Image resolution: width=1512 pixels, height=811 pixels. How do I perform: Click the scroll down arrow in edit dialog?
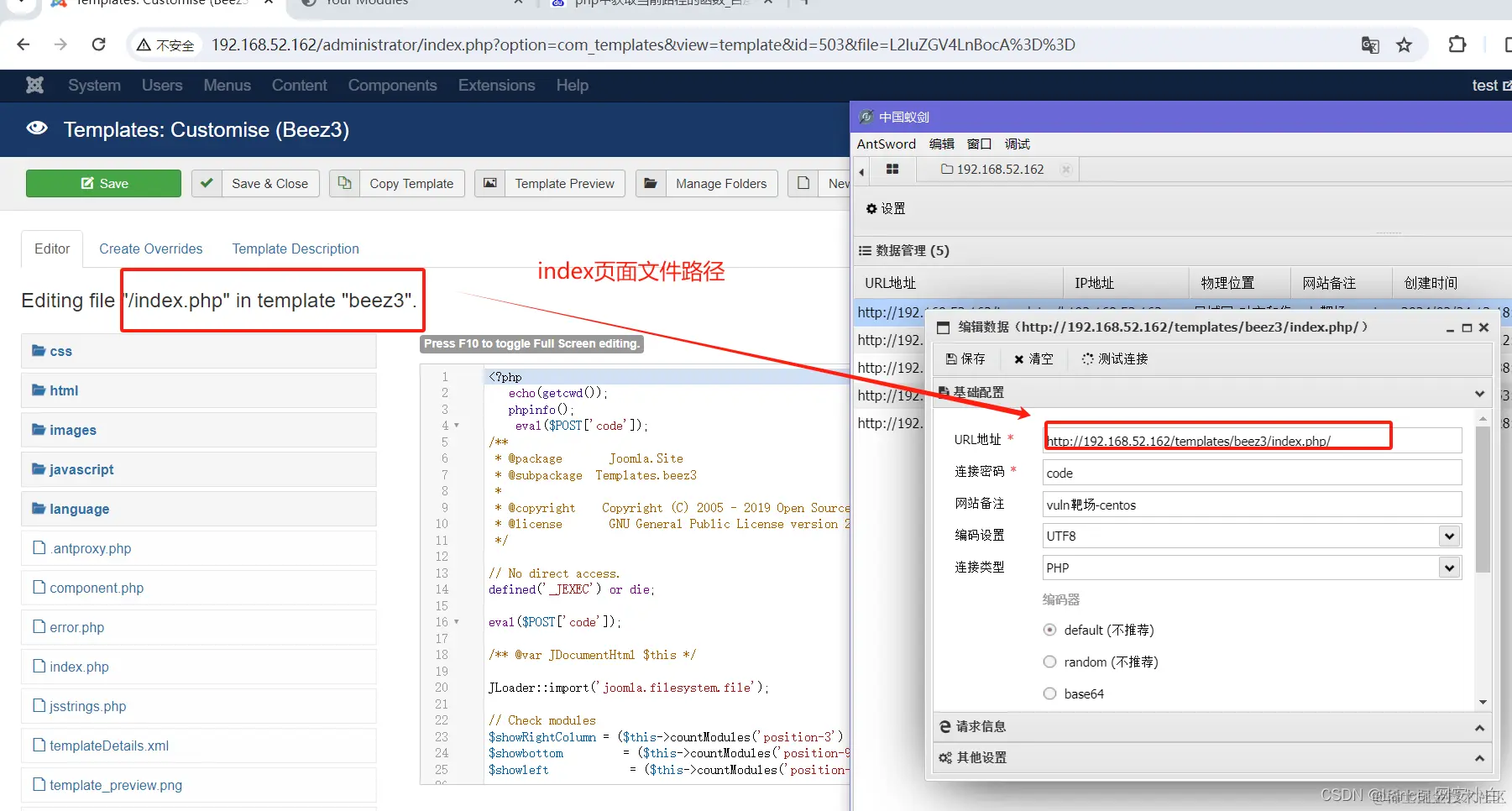click(x=1483, y=703)
